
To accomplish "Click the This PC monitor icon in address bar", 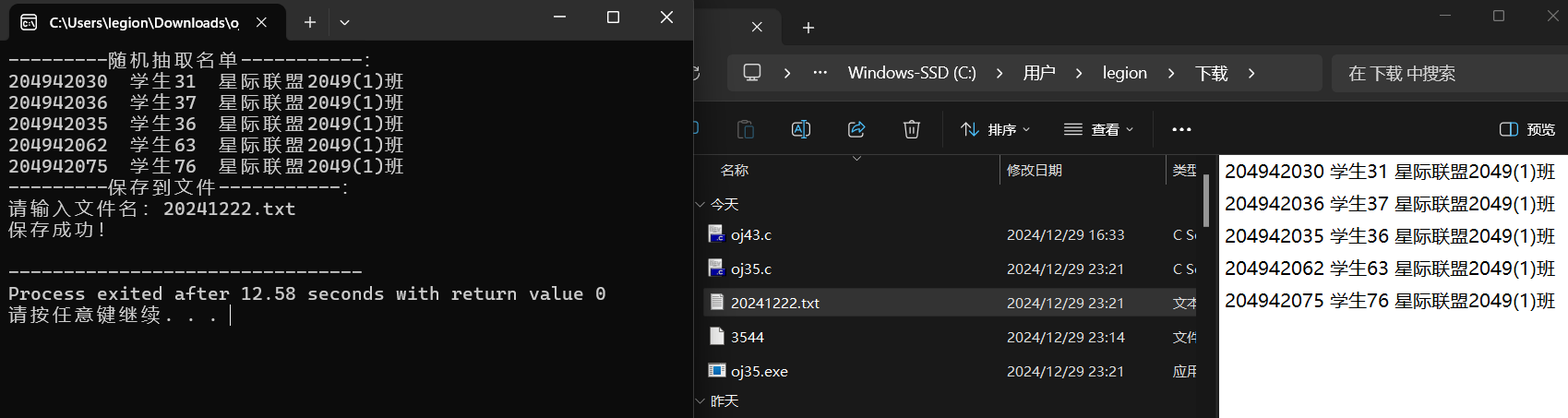I will 752,73.
